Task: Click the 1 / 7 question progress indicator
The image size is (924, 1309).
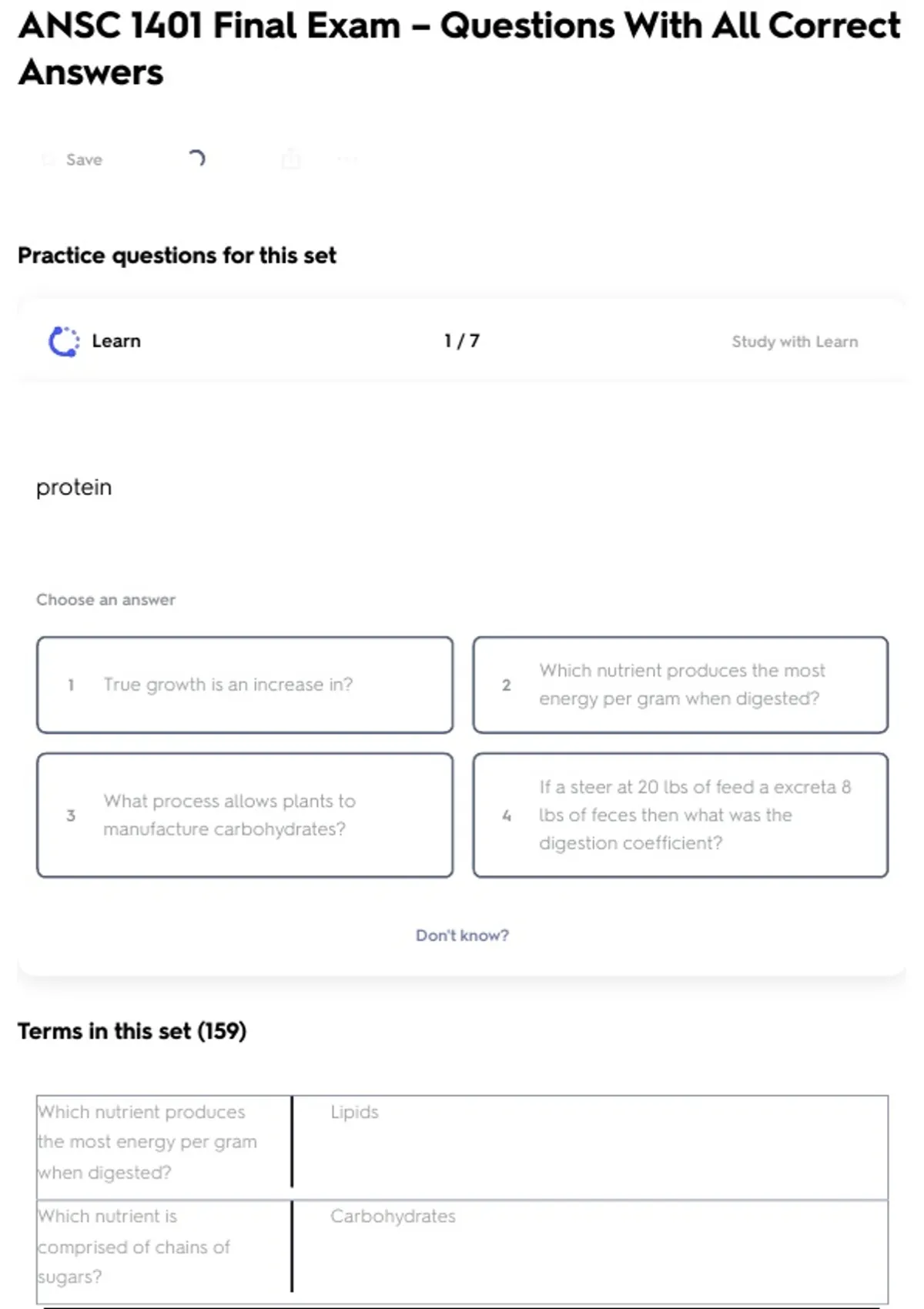Action: point(462,341)
